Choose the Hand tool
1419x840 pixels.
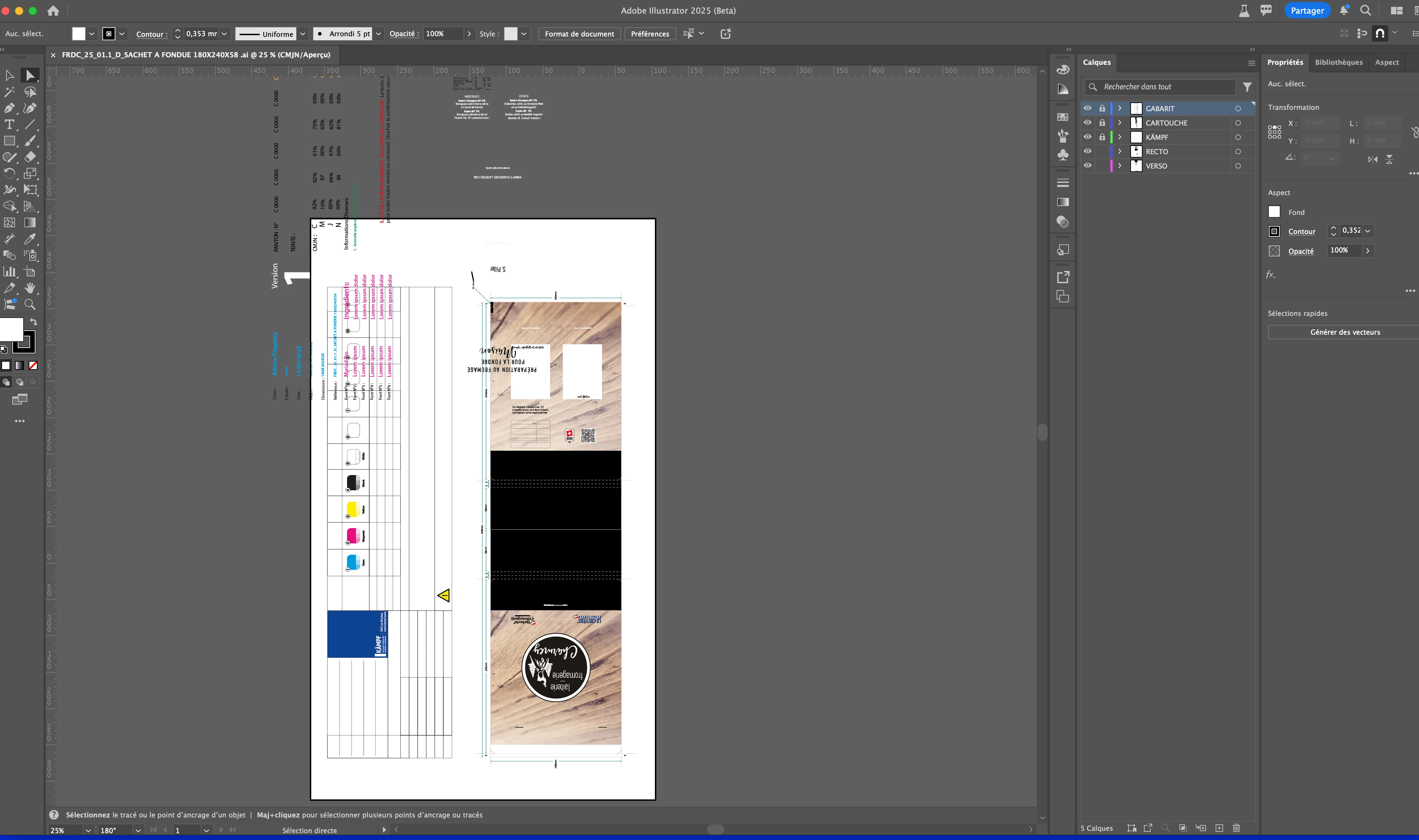pyautogui.click(x=30, y=288)
